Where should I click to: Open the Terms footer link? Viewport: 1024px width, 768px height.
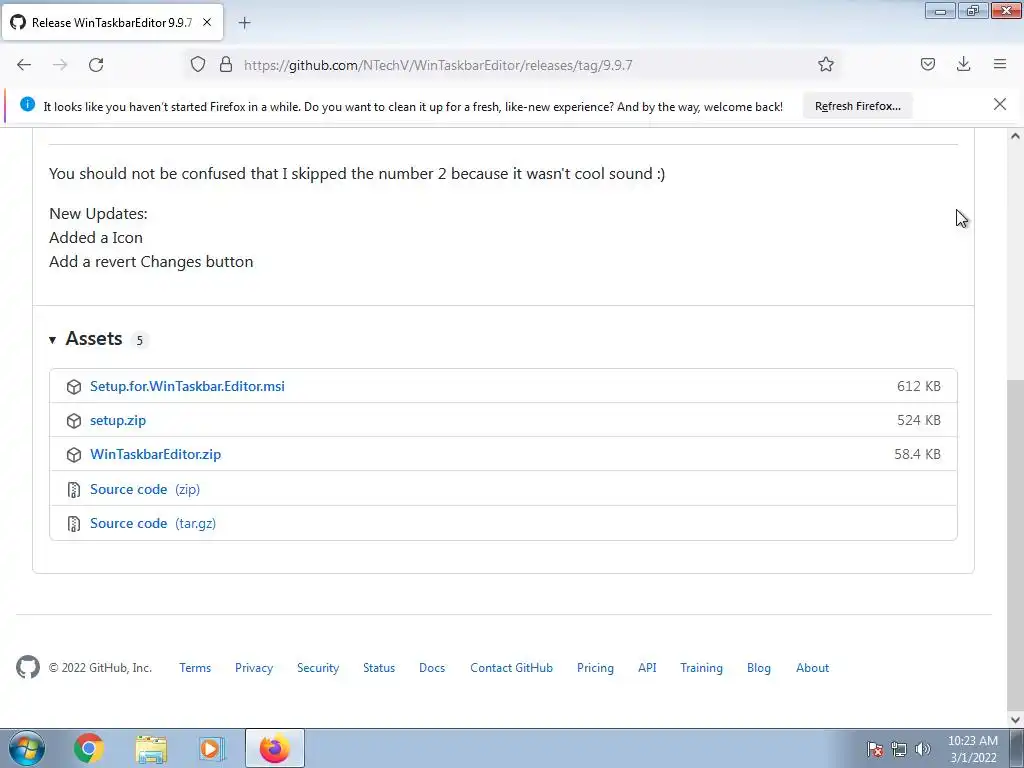195,667
